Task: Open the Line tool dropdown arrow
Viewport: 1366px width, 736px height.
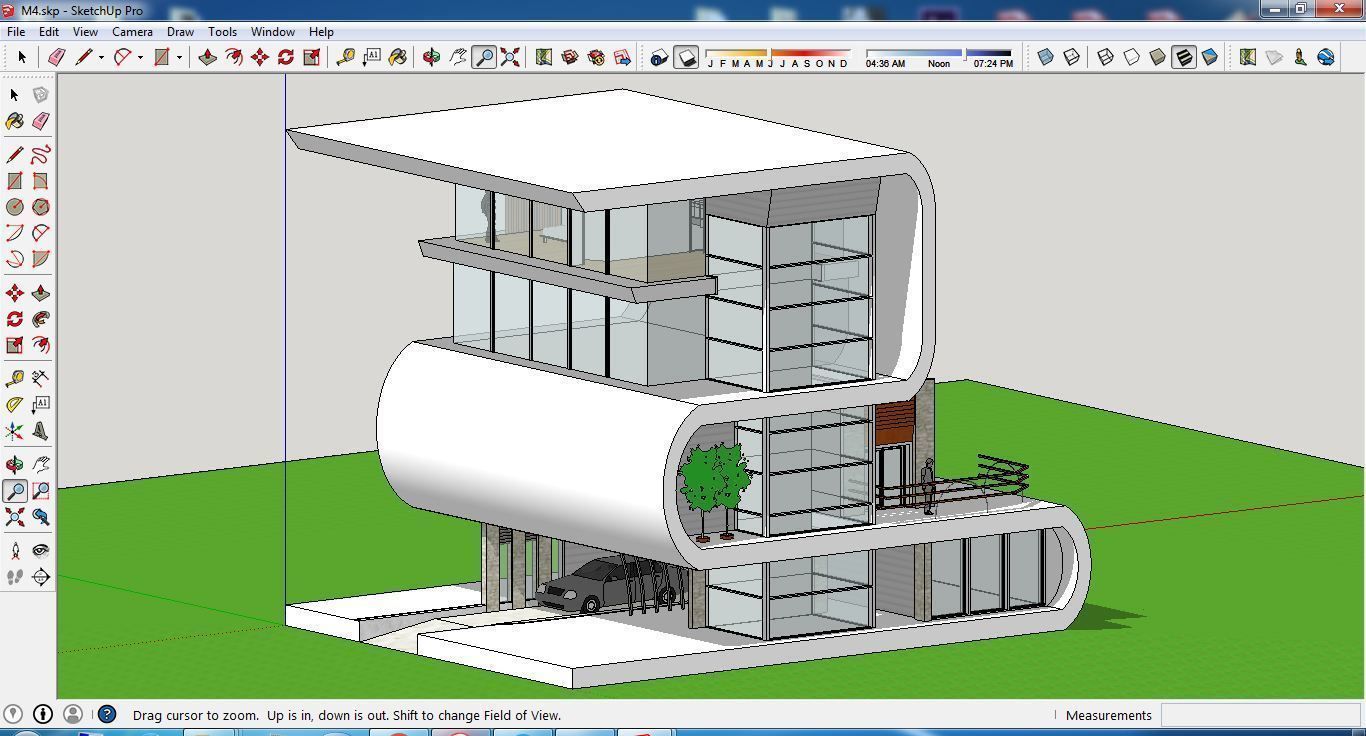Action: point(101,57)
